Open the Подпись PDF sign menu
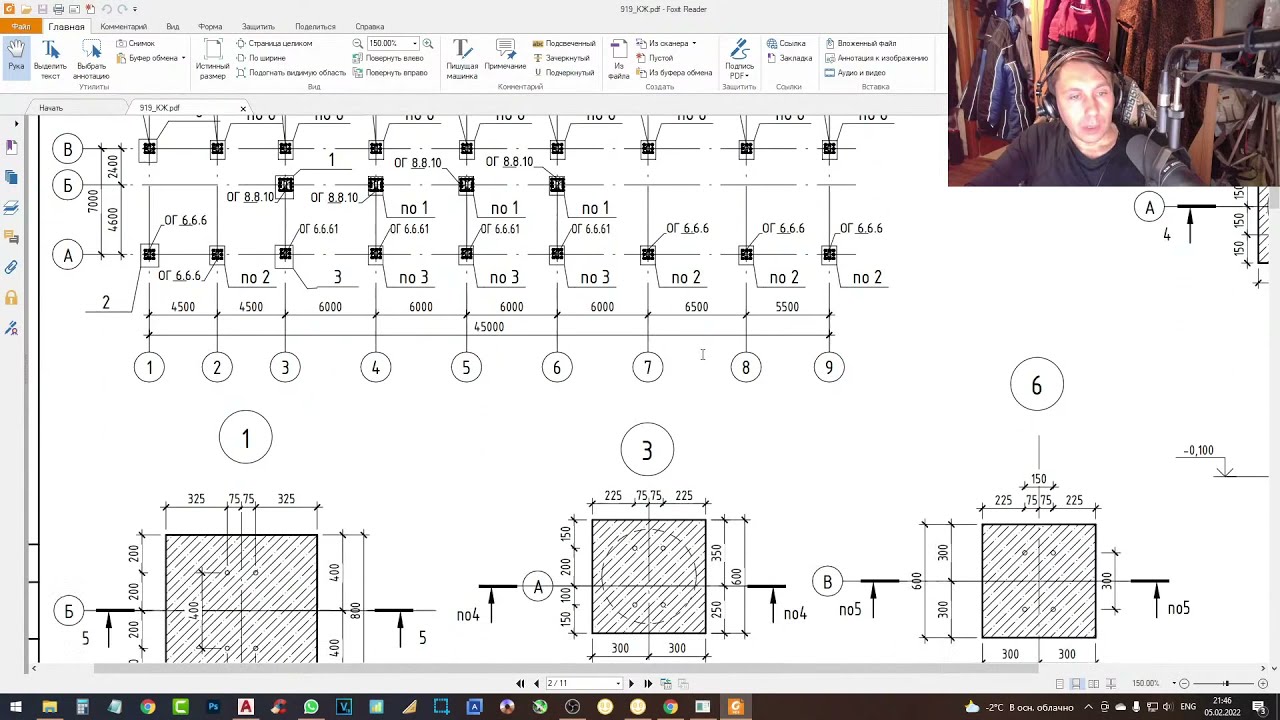This screenshot has height=720, width=1280. [x=739, y=60]
